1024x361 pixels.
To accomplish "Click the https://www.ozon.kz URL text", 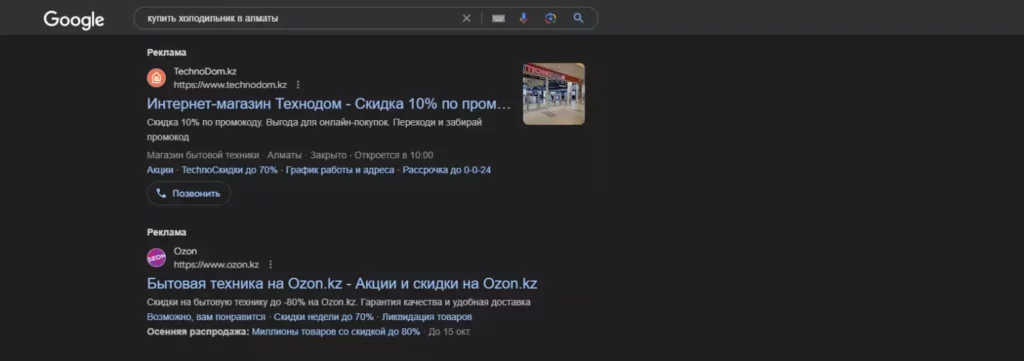I will tap(216, 265).
